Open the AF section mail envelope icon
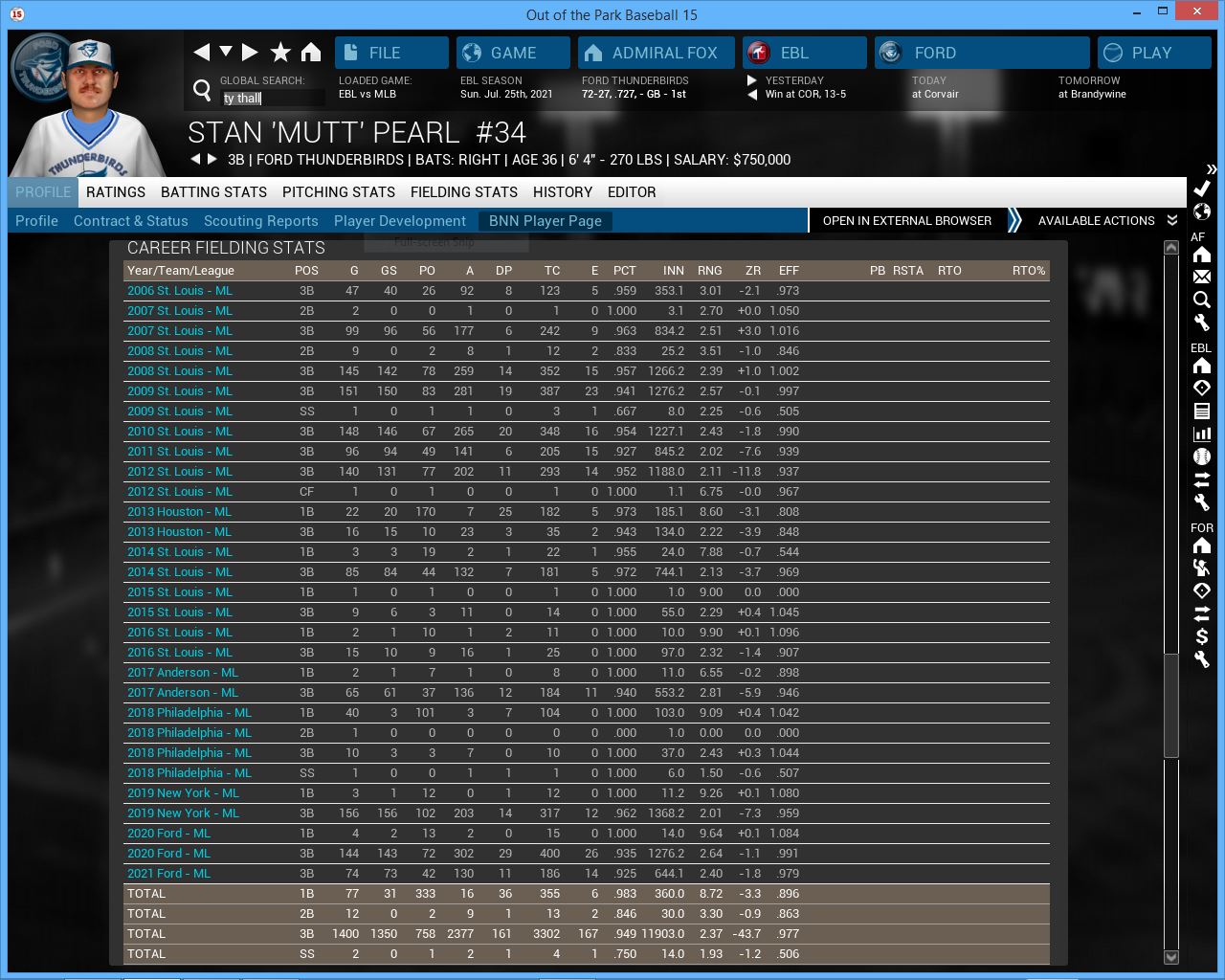Screen dimensions: 1225x980 [1202, 277]
